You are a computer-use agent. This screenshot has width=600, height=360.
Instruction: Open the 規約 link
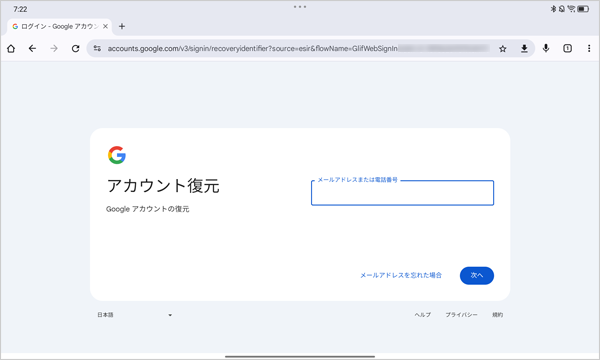point(497,315)
